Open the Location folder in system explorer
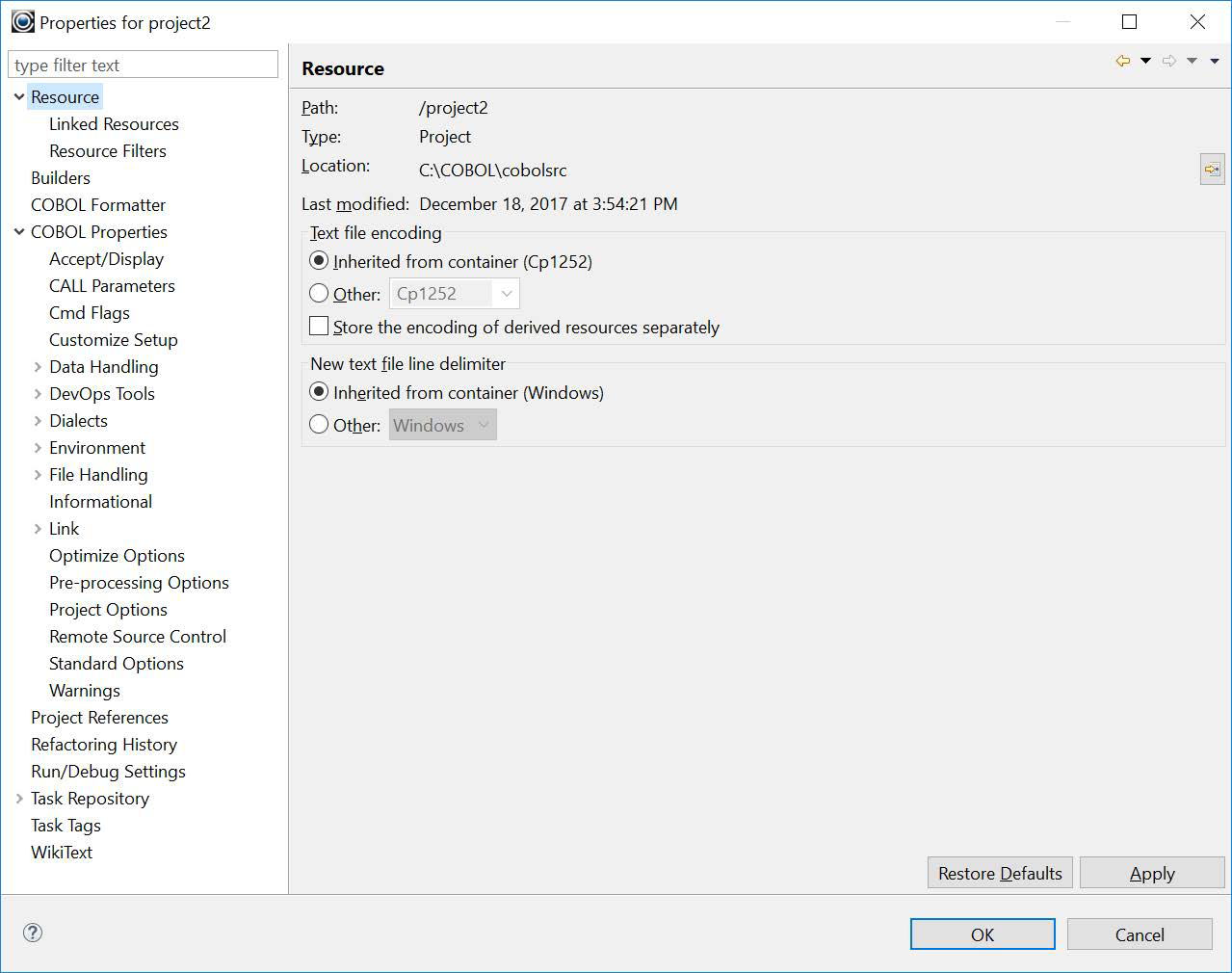Image resolution: width=1232 pixels, height=973 pixels. click(1211, 169)
